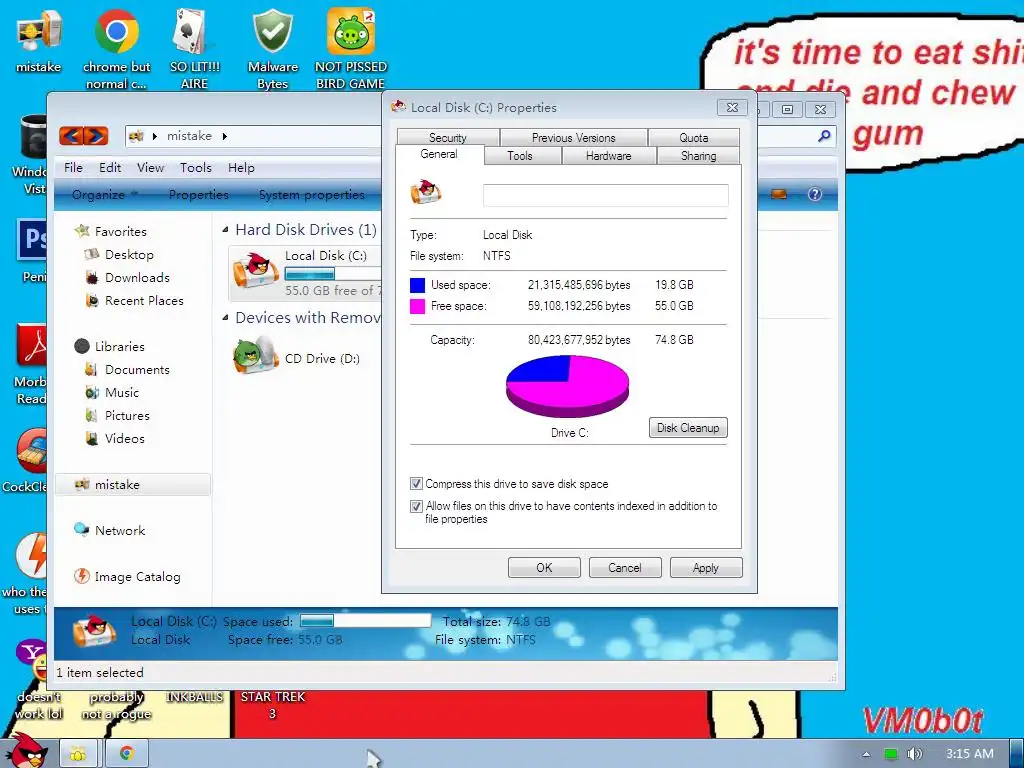Image resolution: width=1024 pixels, height=768 pixels.
Task: Click the drive label text field
Action: [605, 195]
